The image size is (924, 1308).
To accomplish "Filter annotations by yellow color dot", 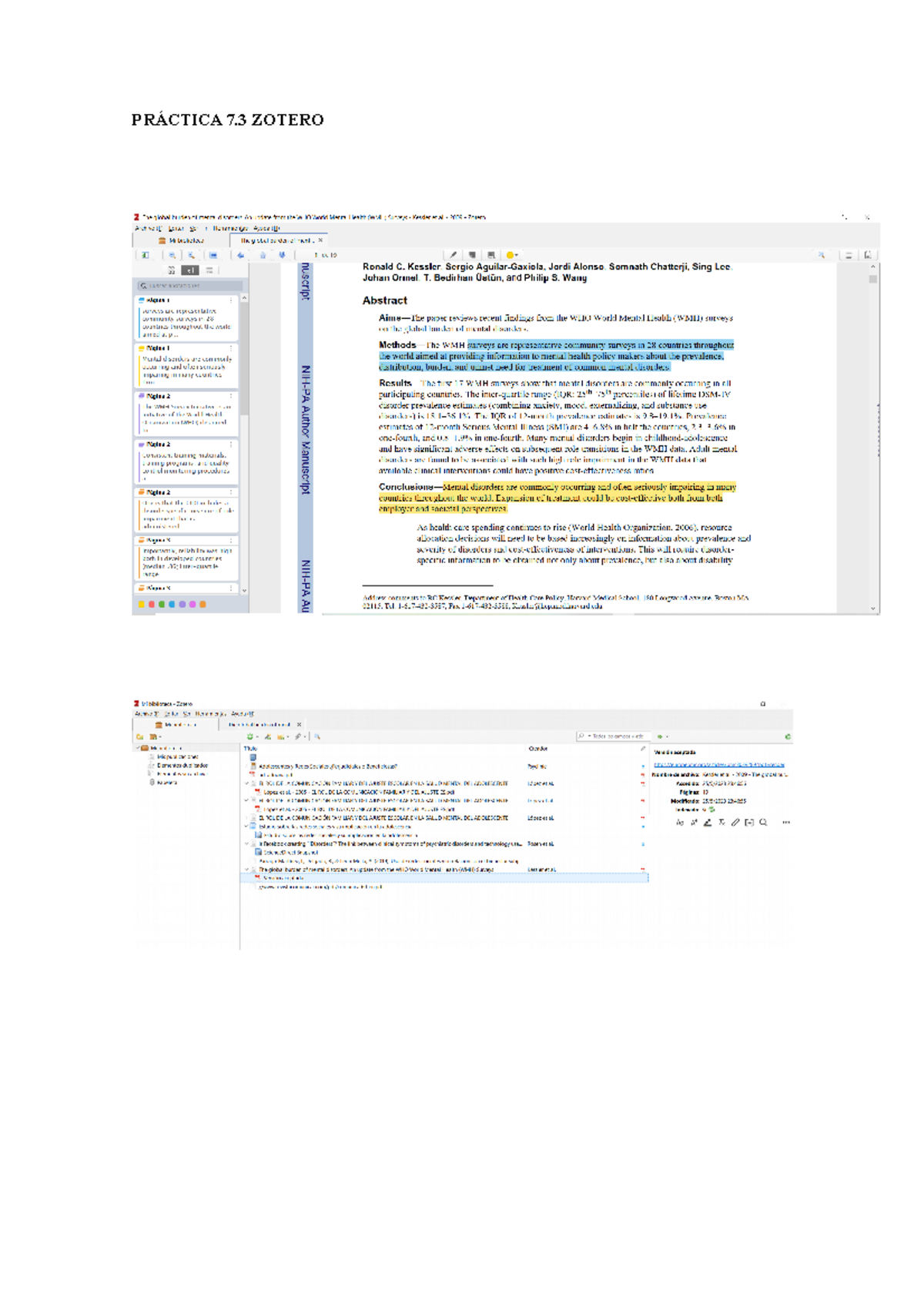I will click(x=141, y=605).
